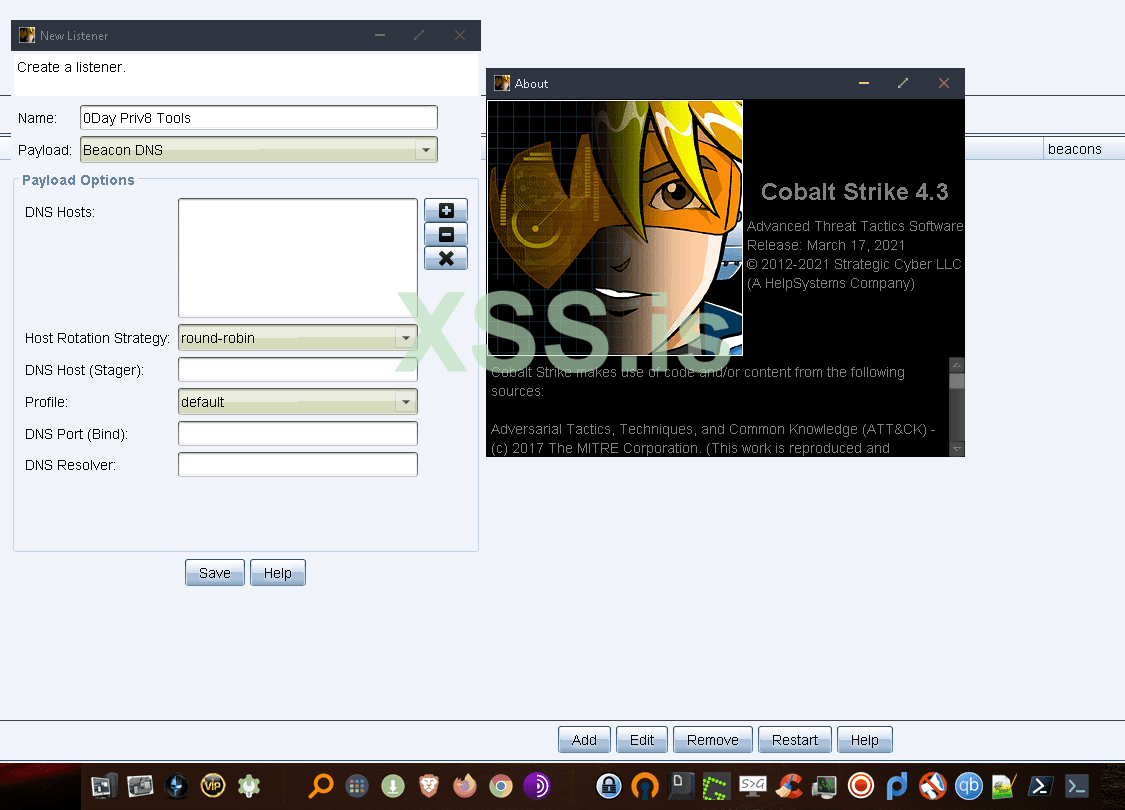Open the image editor pencil icon in taskbar
1125x810 pixels.
[1004, 786]
